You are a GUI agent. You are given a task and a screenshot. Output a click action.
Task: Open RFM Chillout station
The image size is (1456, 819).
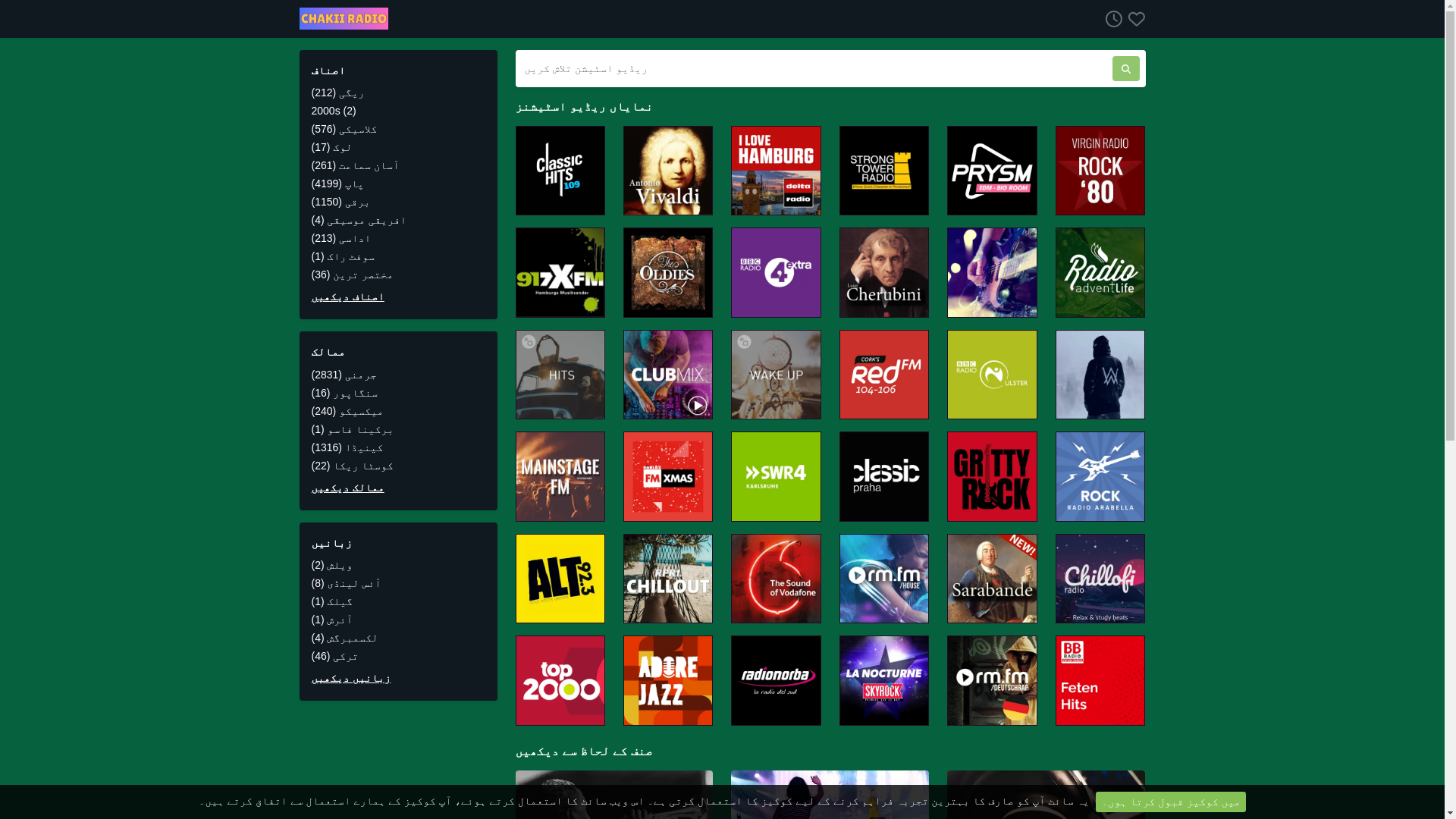(668, 579)
